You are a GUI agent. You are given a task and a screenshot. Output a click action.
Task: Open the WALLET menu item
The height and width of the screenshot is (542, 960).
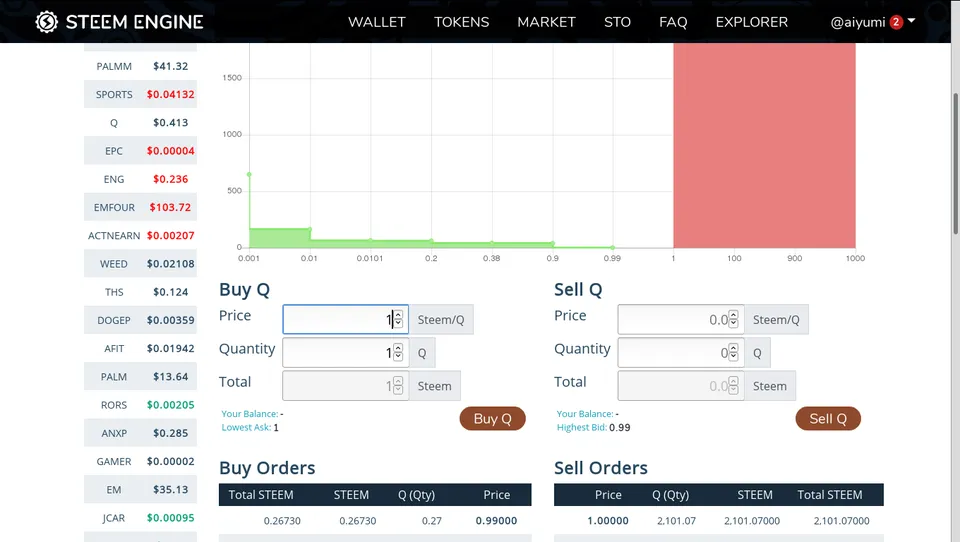(x=377, y=22)
